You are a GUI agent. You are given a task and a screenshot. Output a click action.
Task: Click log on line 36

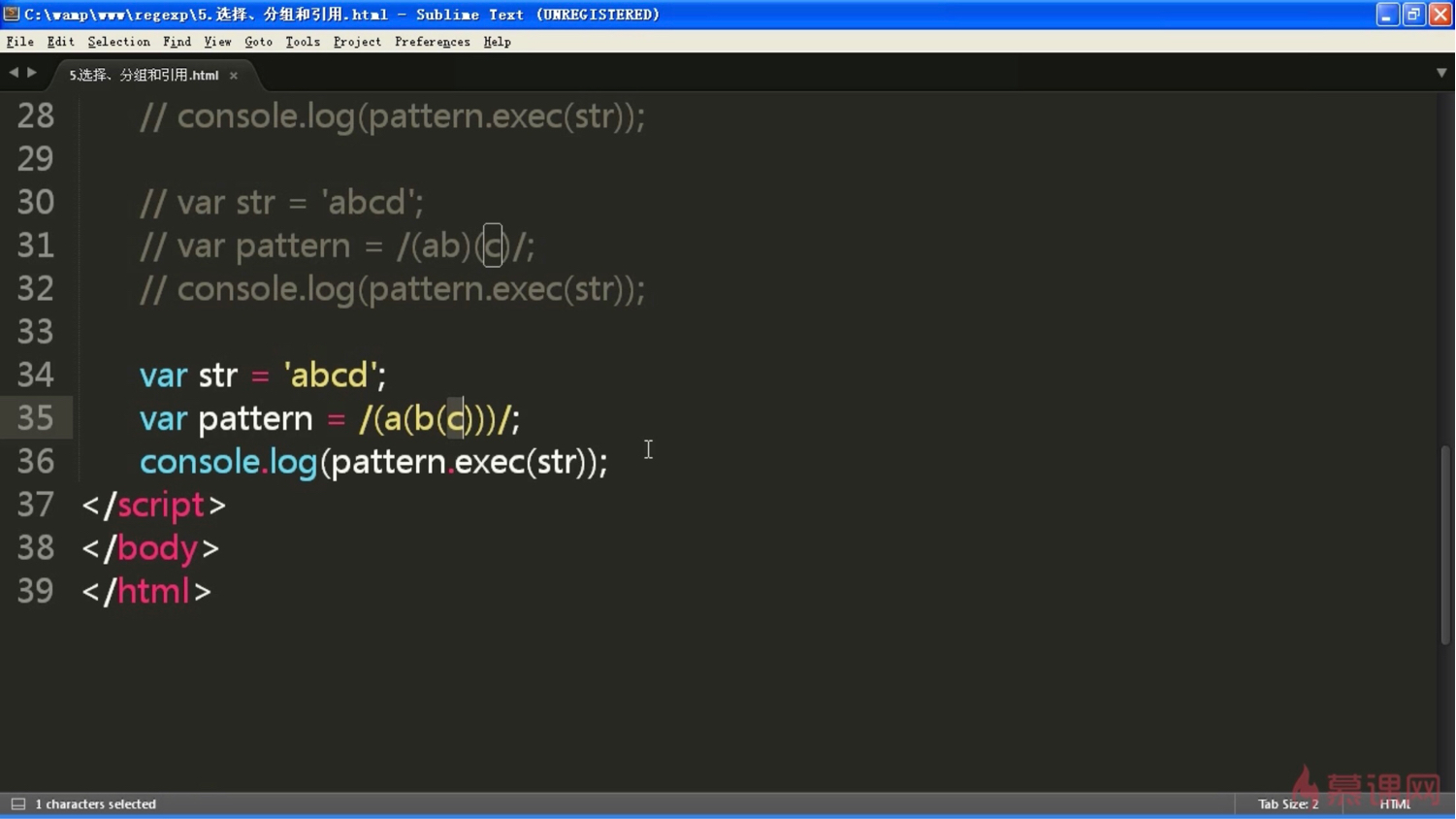(293, 463)
